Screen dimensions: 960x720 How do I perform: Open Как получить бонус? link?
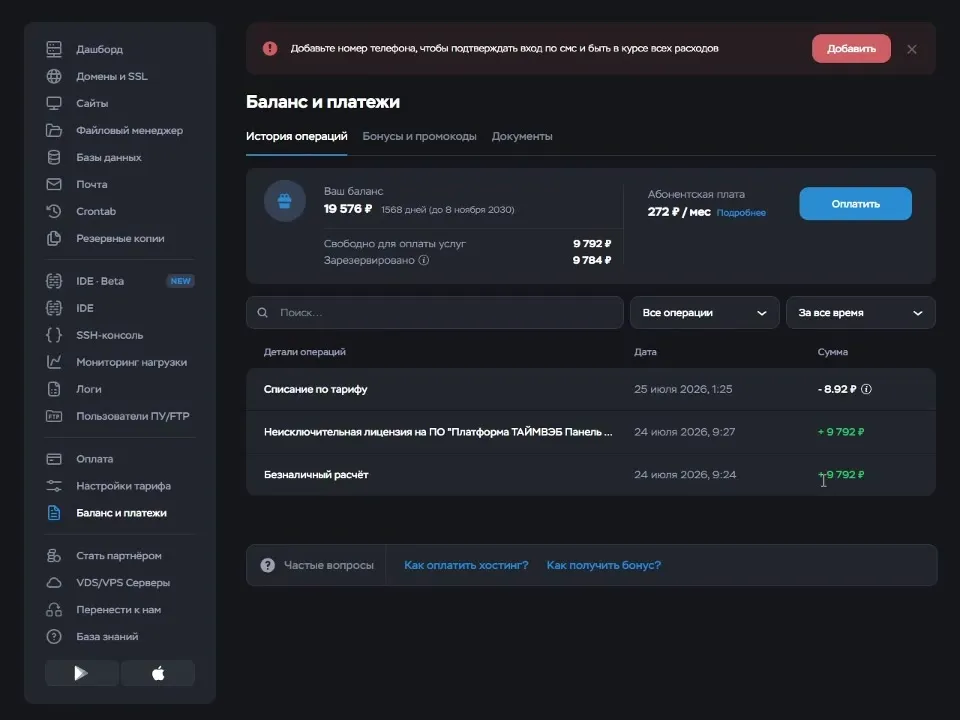click(604, 565)
